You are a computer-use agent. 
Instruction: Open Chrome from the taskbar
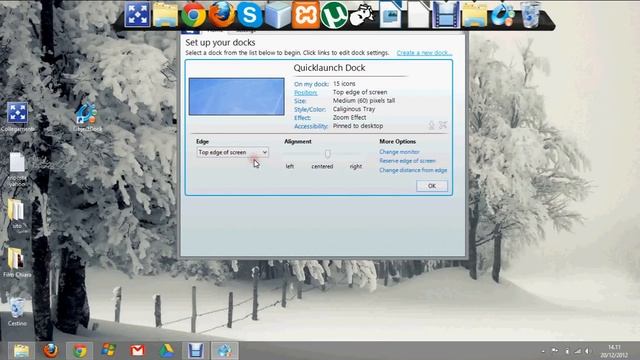pos(80,351)
